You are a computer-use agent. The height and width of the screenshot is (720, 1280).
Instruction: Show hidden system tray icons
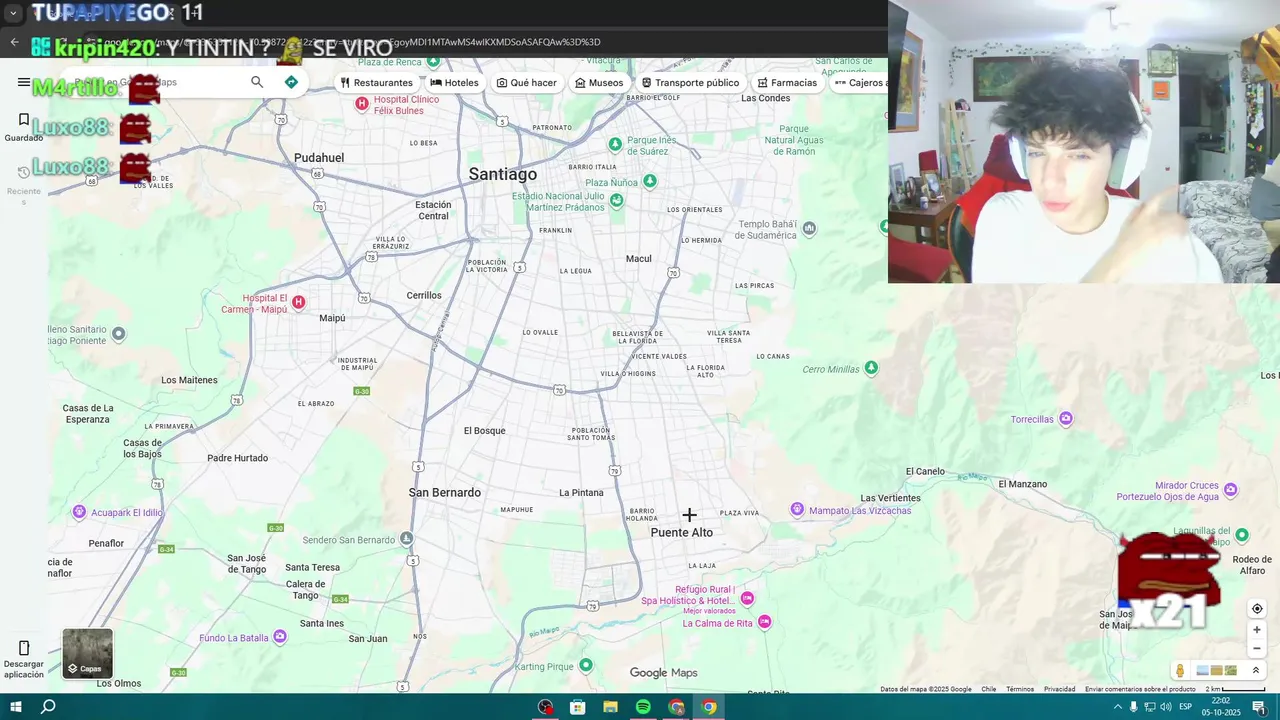(1118, 707)
